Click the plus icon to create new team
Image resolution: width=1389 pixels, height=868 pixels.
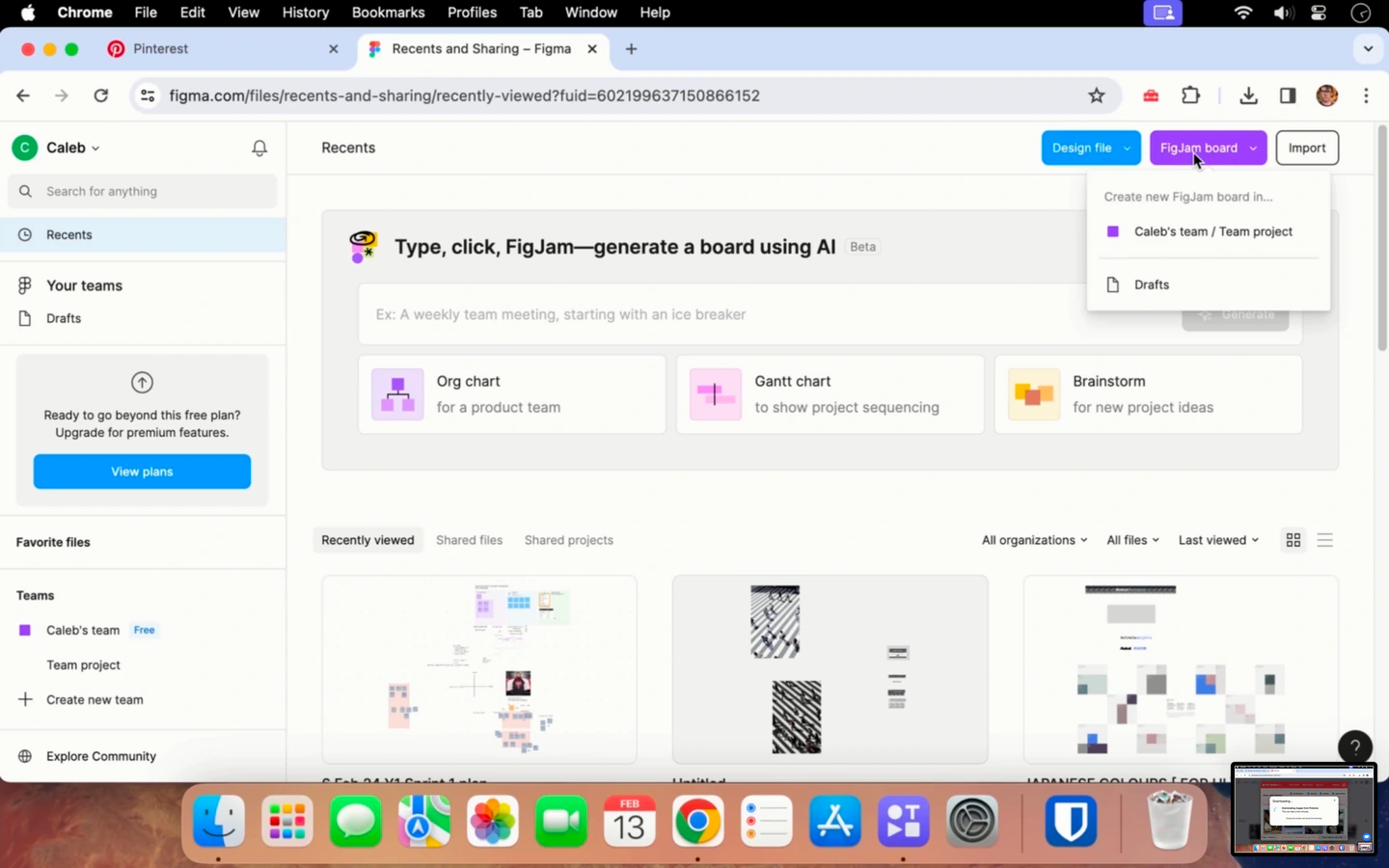(25, 699)
